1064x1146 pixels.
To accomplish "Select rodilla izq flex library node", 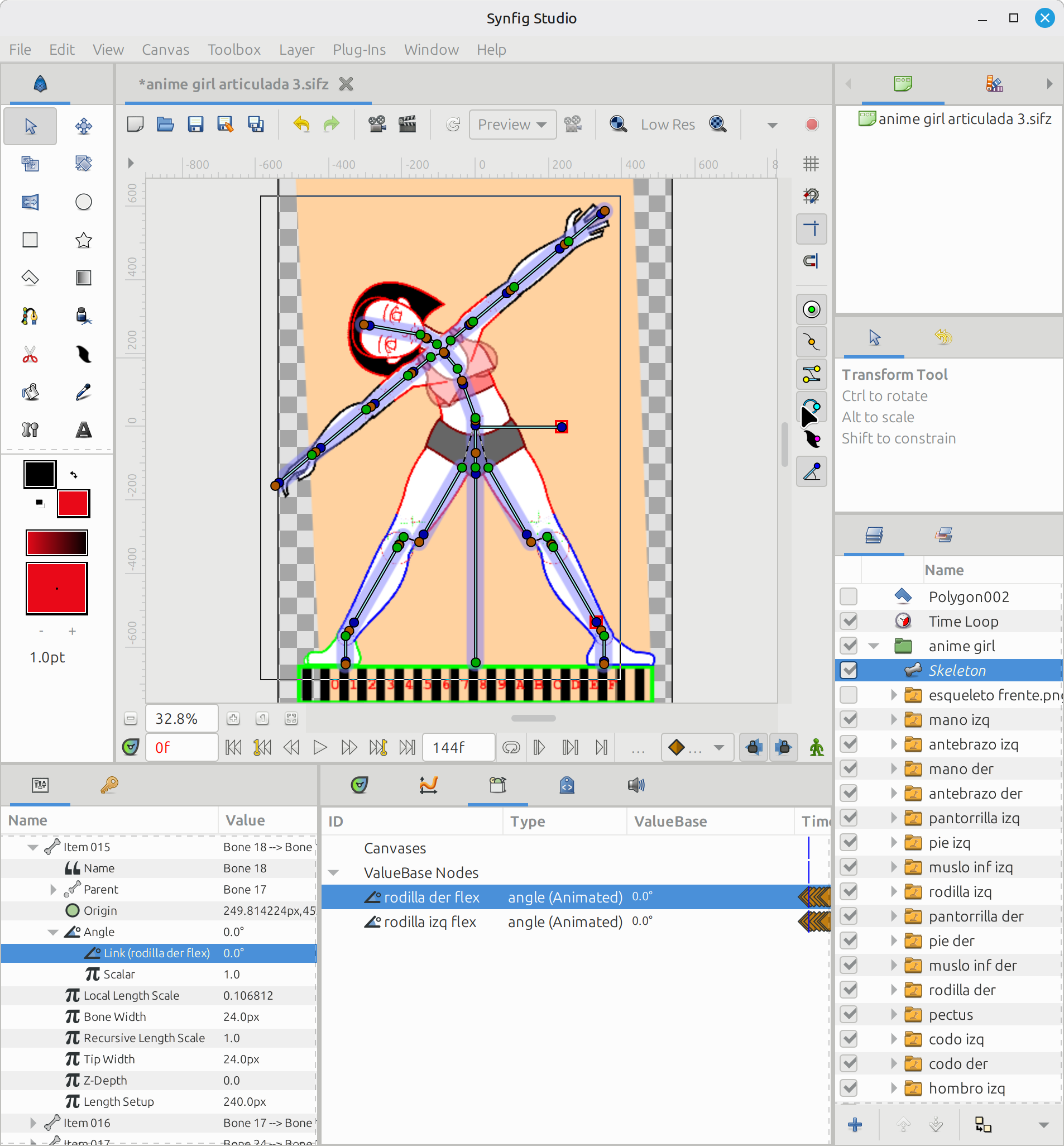I will pyautogui.click(x=429, y=922).
